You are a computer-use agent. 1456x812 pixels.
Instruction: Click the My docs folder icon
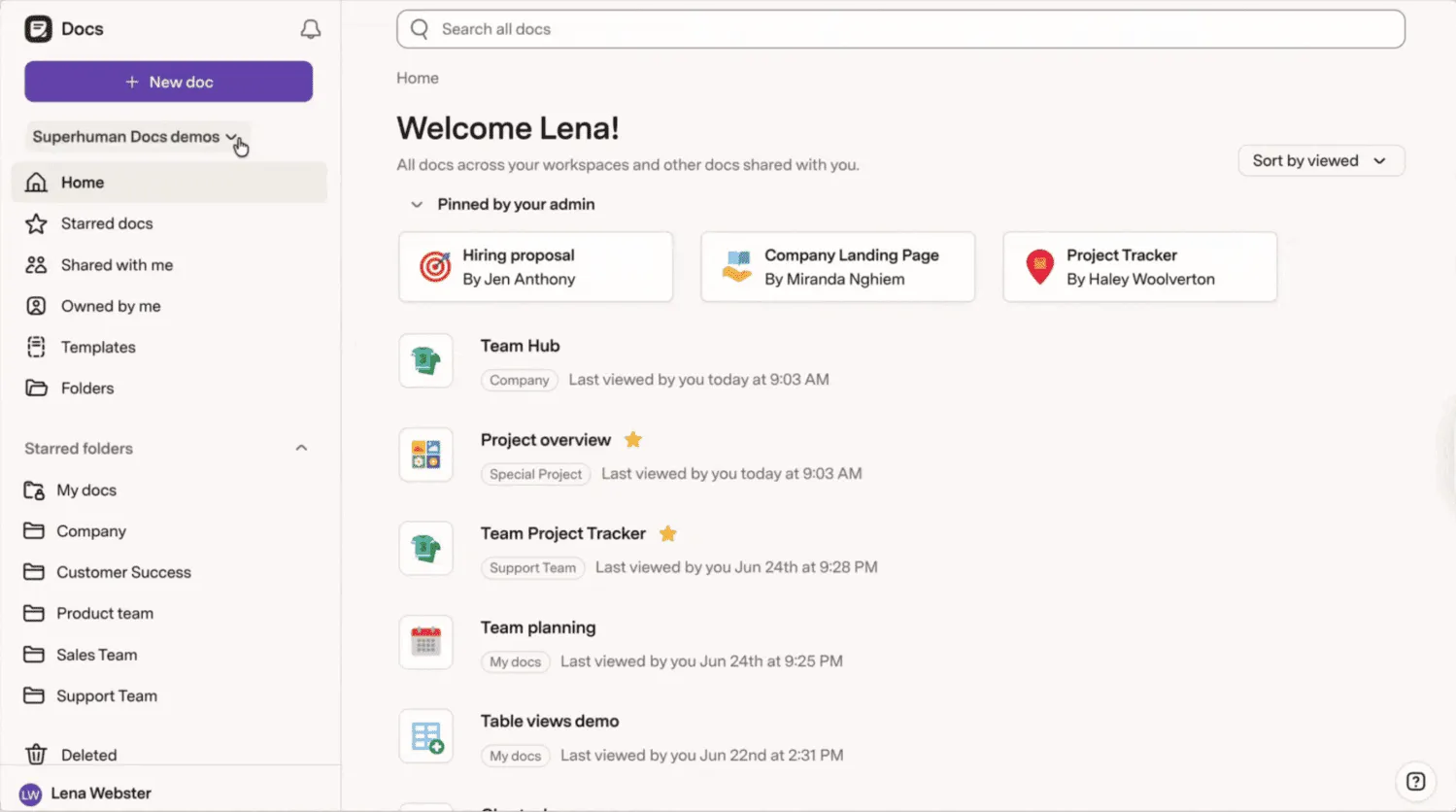pyautogui.click(x=34, y=491)
